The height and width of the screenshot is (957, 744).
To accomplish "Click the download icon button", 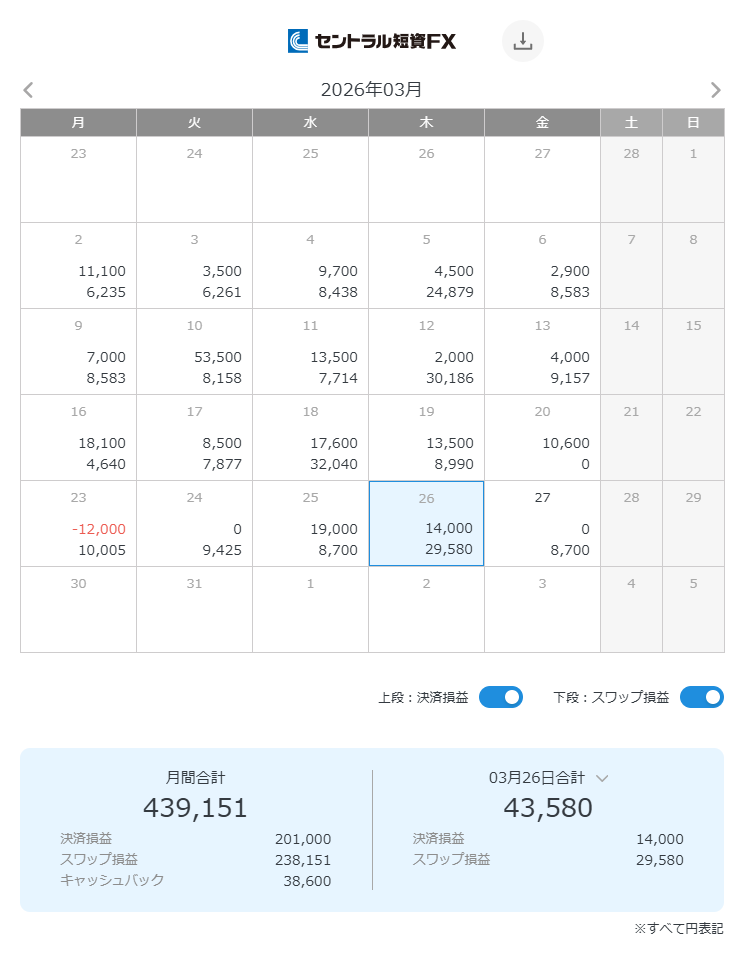I will [522, 41].
